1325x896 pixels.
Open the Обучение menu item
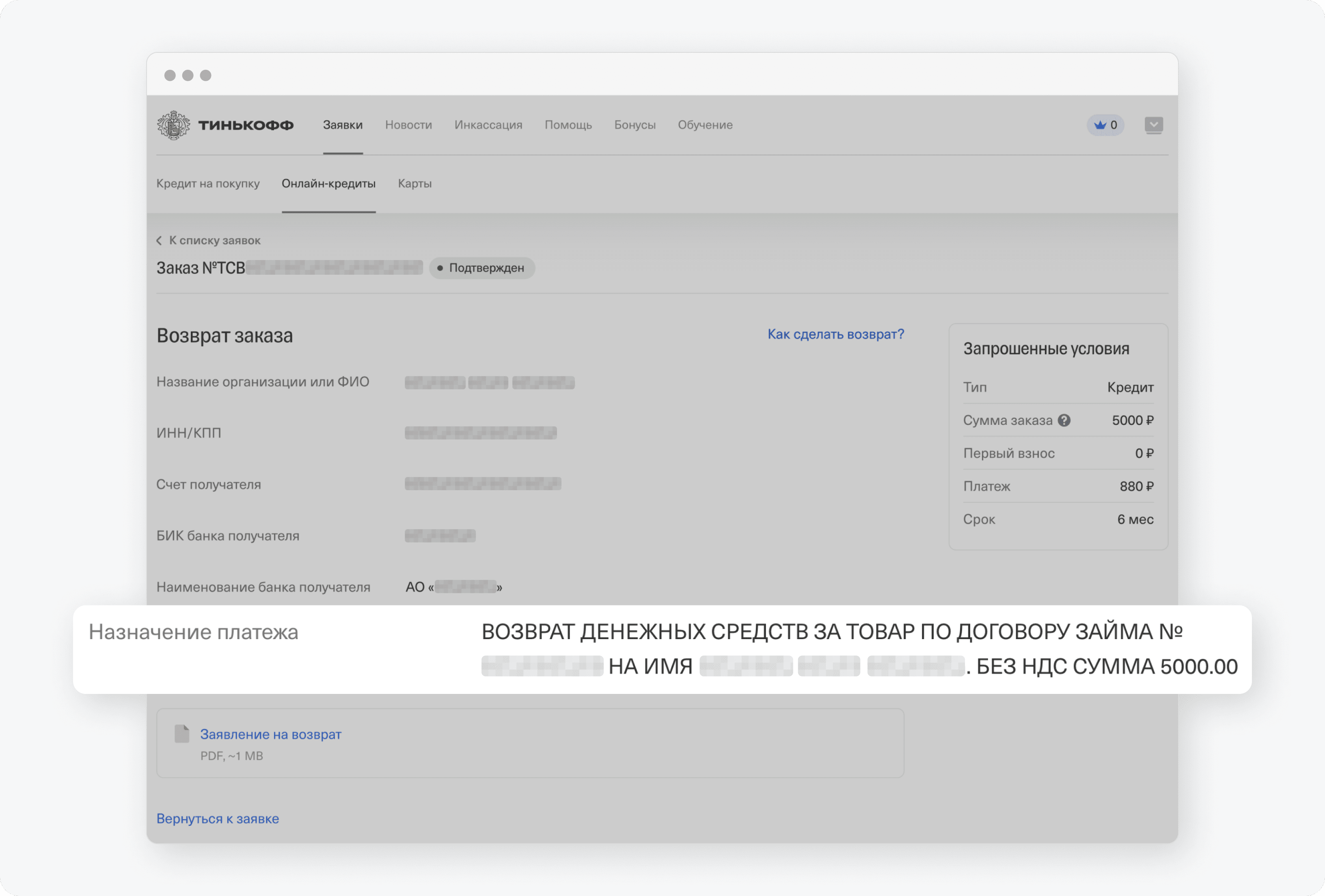click(x=705, y=125)
